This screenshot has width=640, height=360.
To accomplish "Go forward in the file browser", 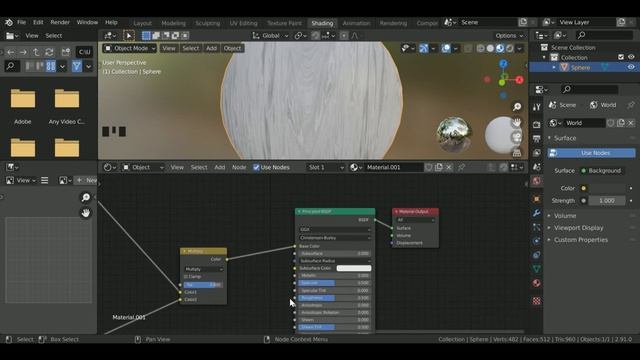I will pos(23,52).
